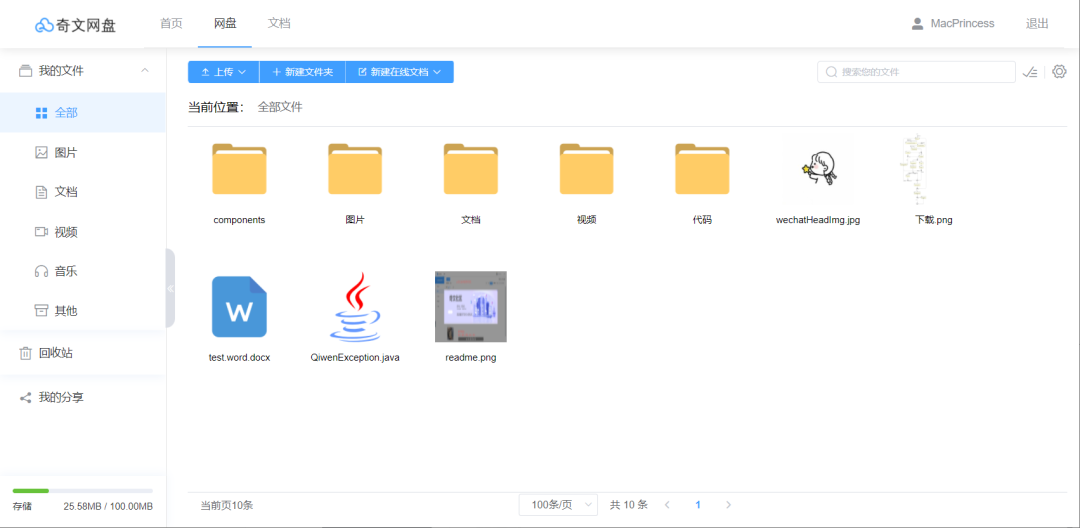Click the settings gear icon
This screenshot has height=528, width=1080.
[x=1059, y=72]
